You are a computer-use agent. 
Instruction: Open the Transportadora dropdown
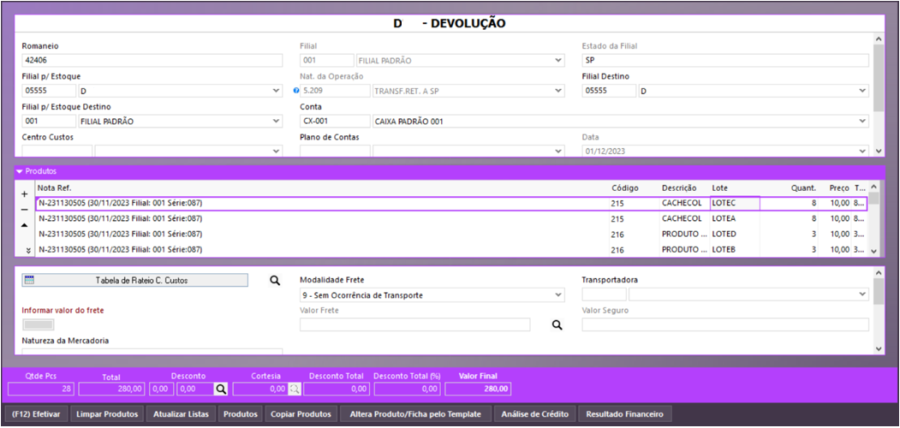pos(862,294)
